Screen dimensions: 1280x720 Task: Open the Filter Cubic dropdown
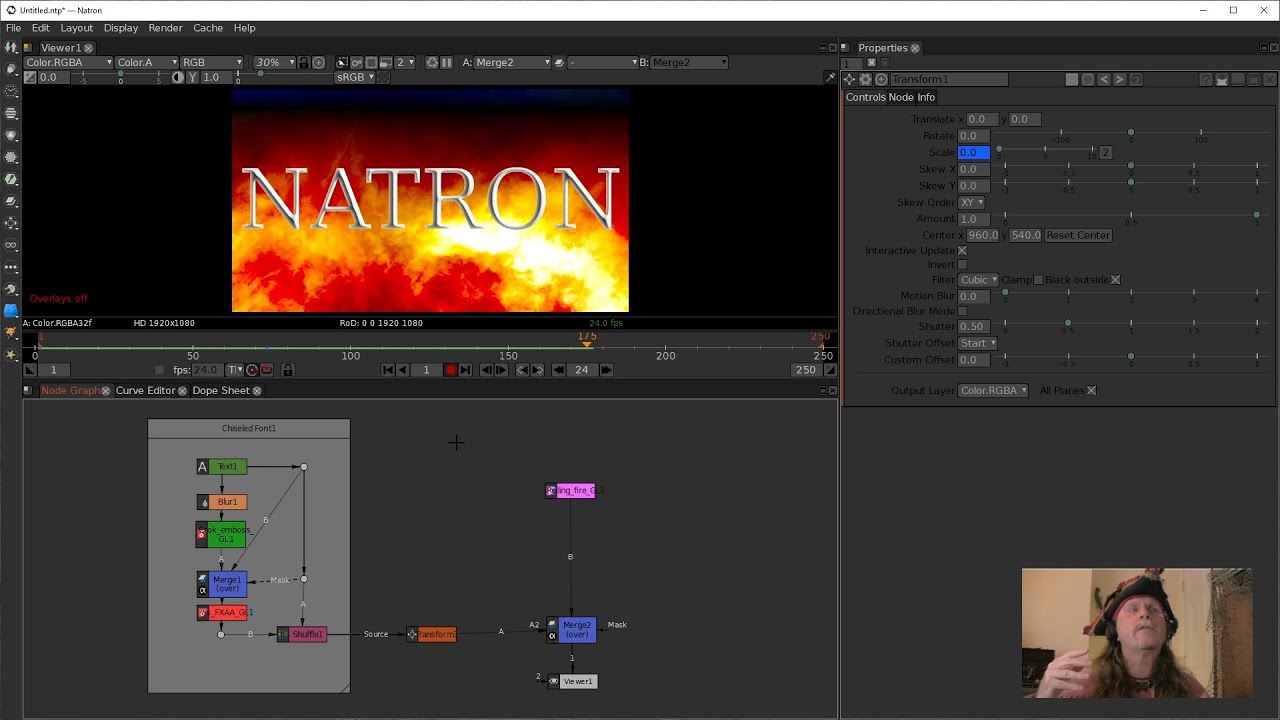978,280
